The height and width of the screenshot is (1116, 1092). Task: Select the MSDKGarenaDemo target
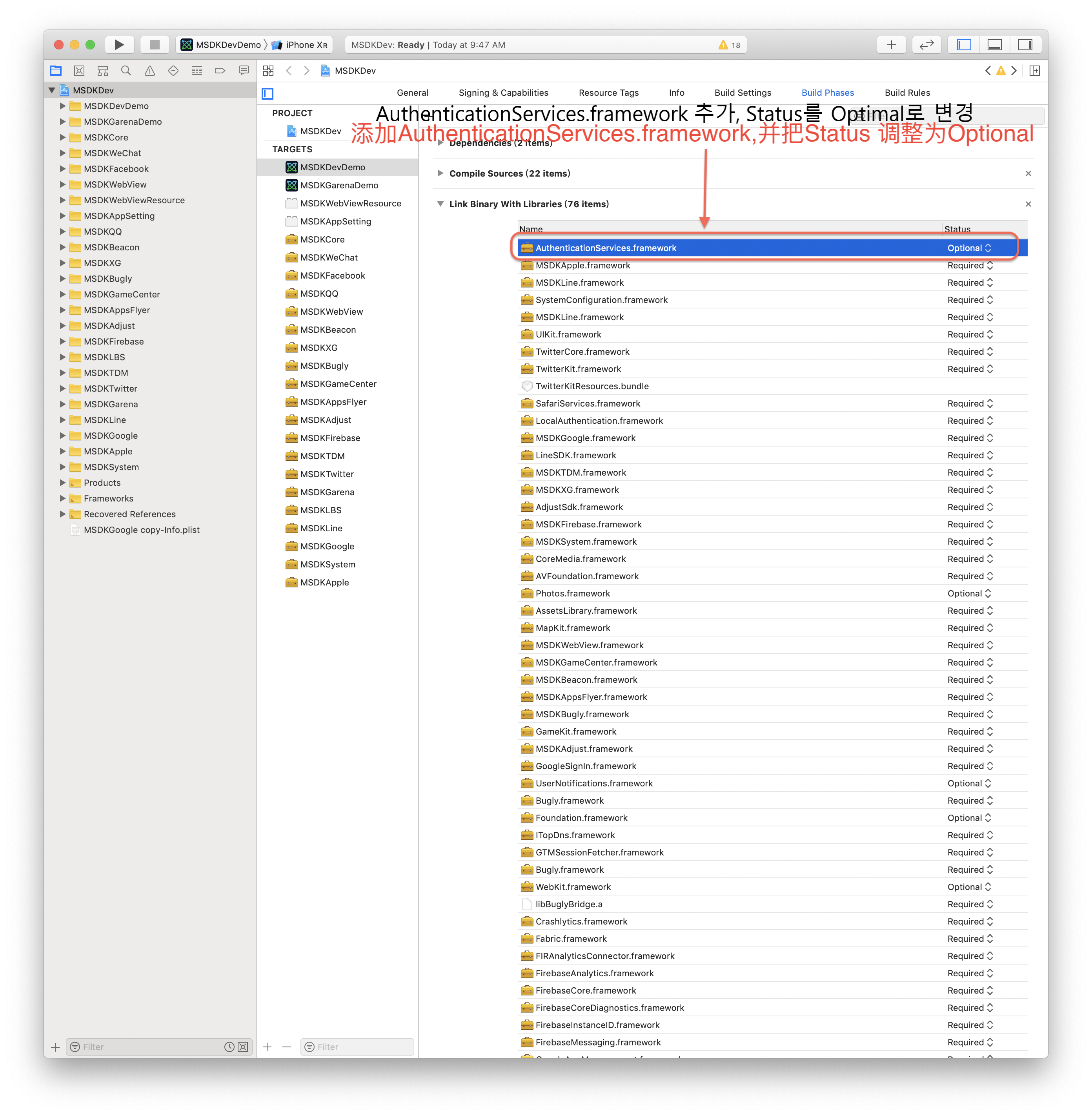[339, 185]
